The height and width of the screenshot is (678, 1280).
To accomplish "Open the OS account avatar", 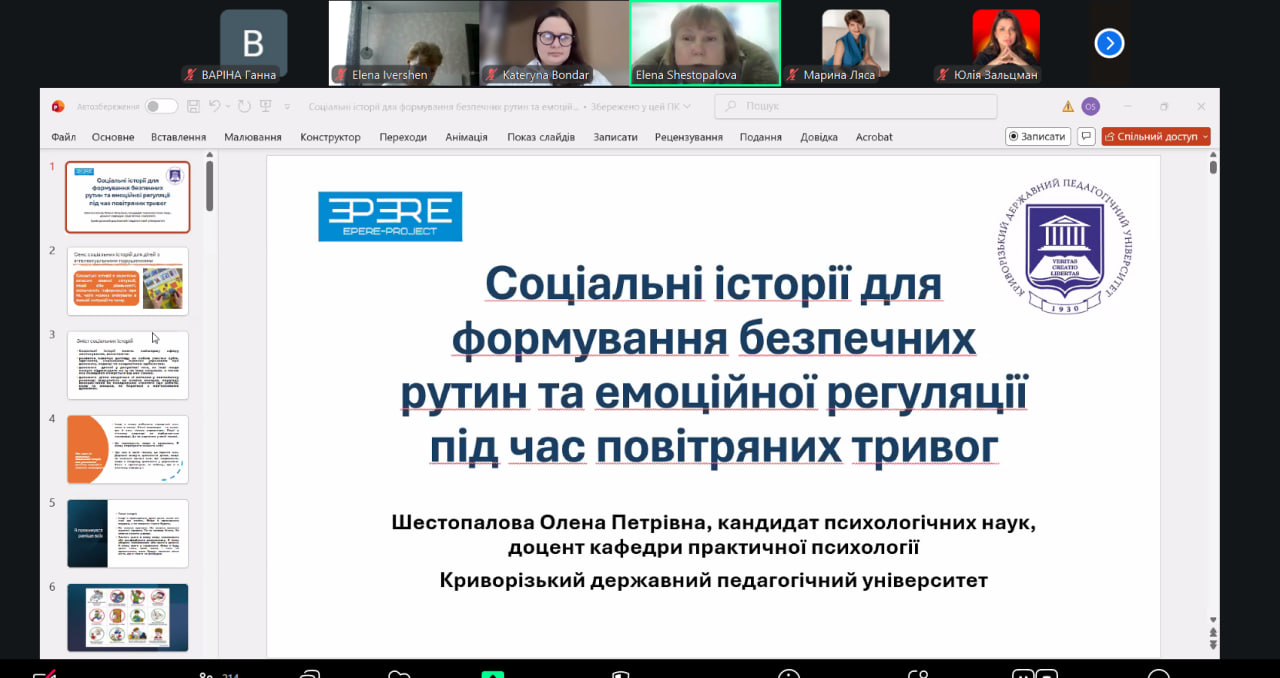I will (1090, 106).
